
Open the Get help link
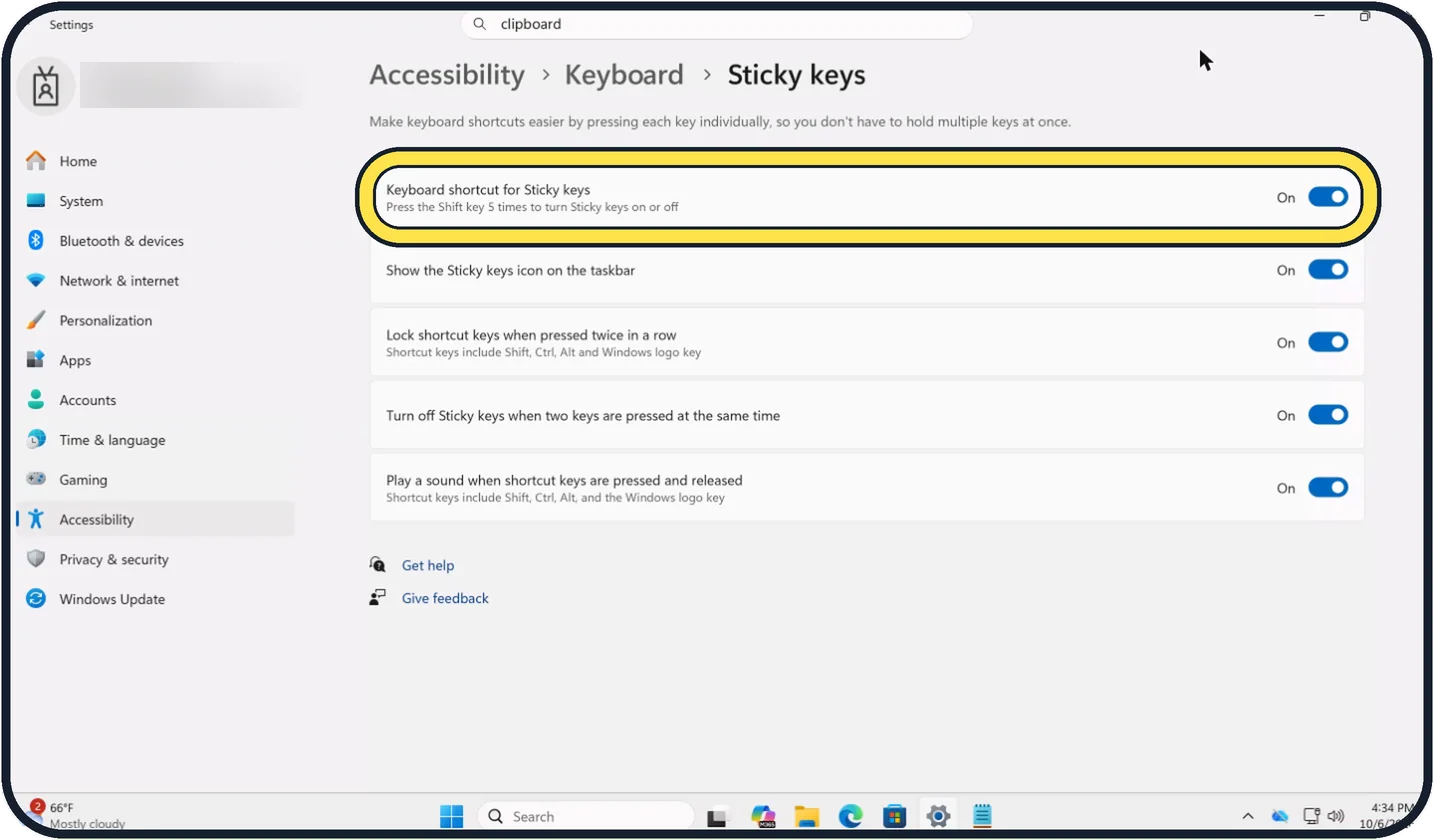point(428,565)
